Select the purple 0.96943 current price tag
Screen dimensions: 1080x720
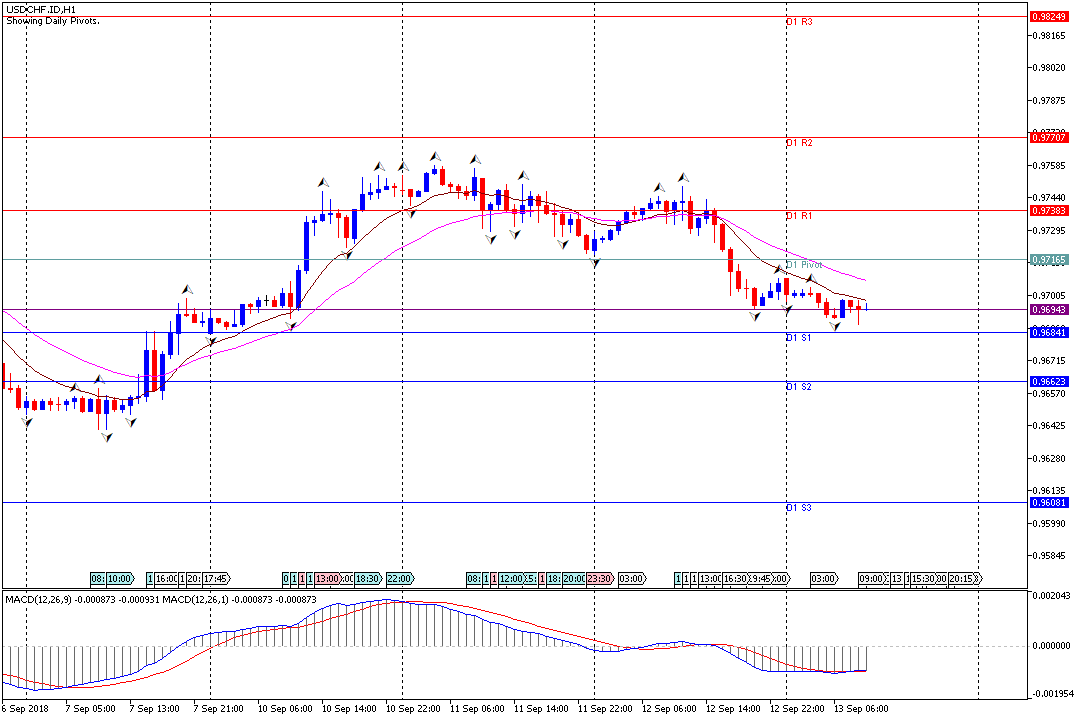pyautogui.click(x=1049, y=310)
